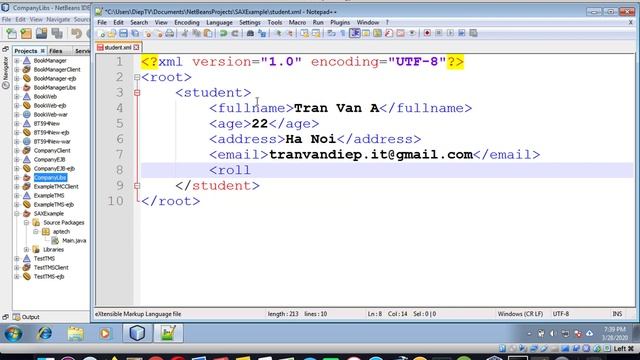The width and height of the screenshot is (640, 360).
Task: Click the NetBeans Undo toolbar icon
Action: click(76, 33)
